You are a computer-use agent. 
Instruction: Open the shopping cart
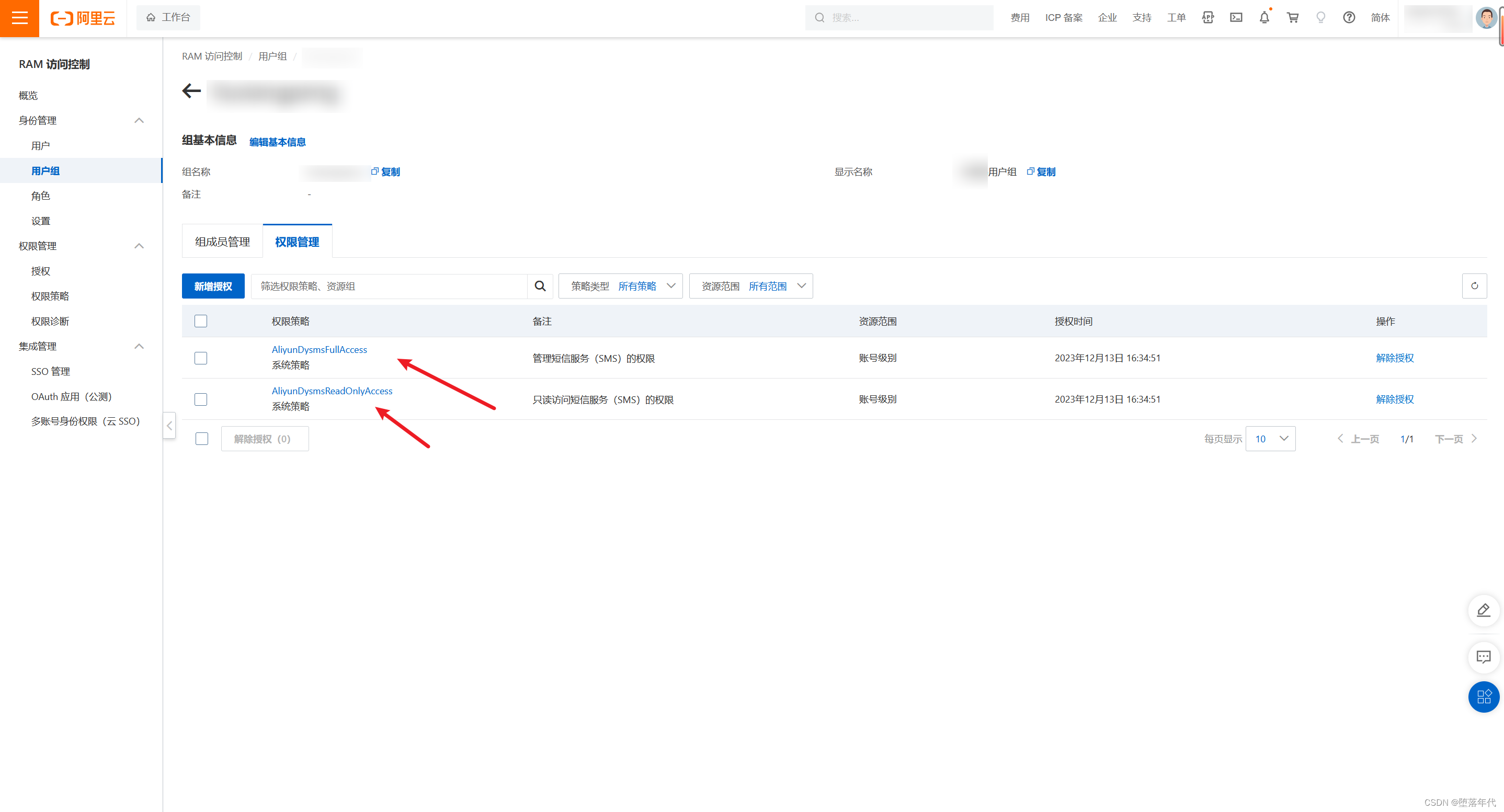(x=1293, y=17)
